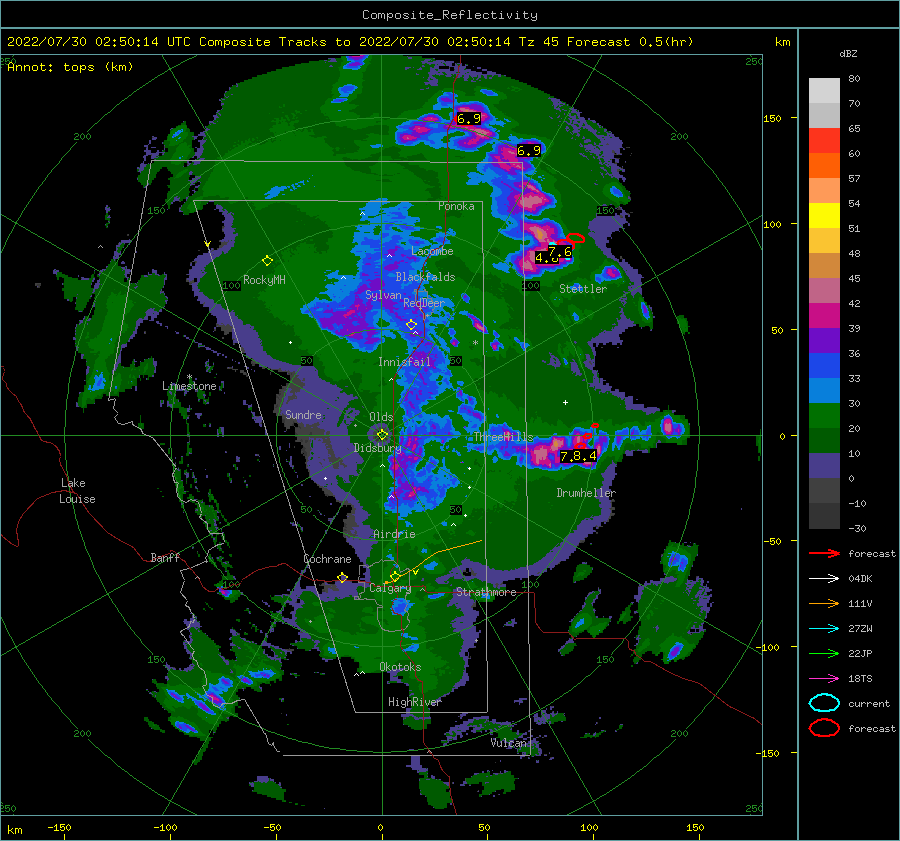The height and width of the screenshot is (841, 900).
Task: Select the 'Didsbury' city label
Action: [378, 448]
